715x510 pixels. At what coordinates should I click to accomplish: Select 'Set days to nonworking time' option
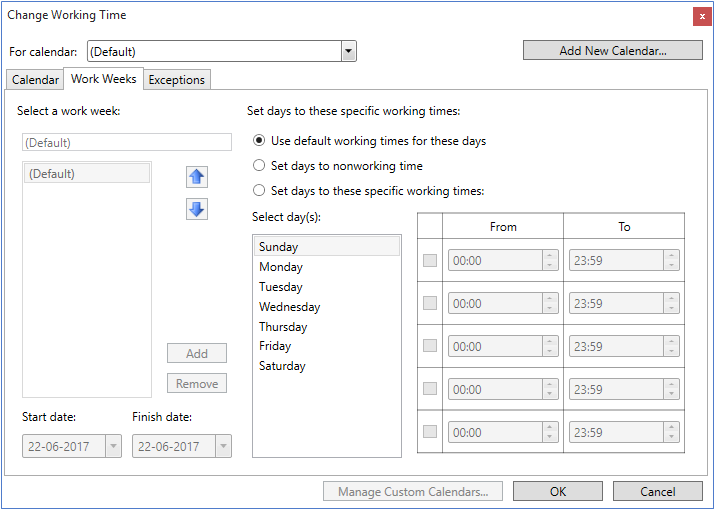click(x=260, y=166)
